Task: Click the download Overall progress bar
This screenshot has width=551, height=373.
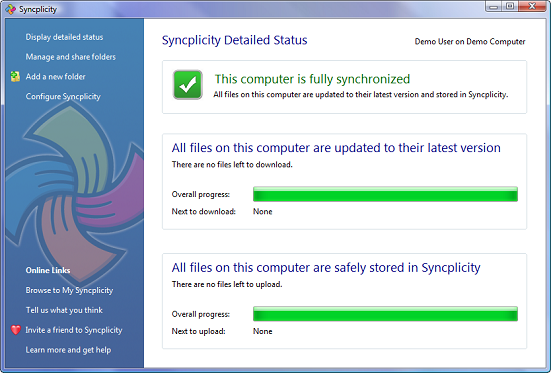Action: (385, 194)
